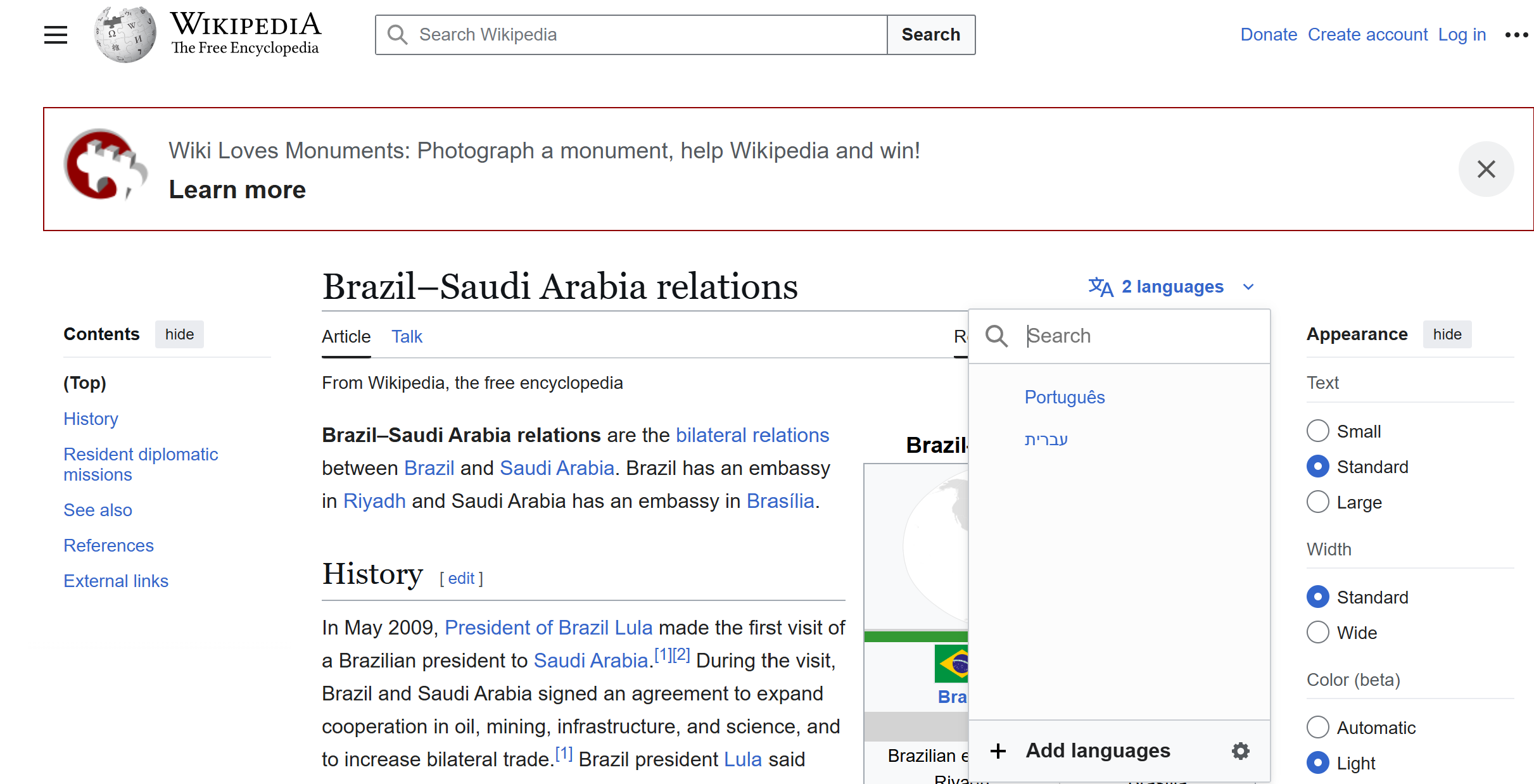Open the three-dot personal tools menu
This screenshot has width=1534, height=784.
pyautogui.click(x=1516, y=35)
